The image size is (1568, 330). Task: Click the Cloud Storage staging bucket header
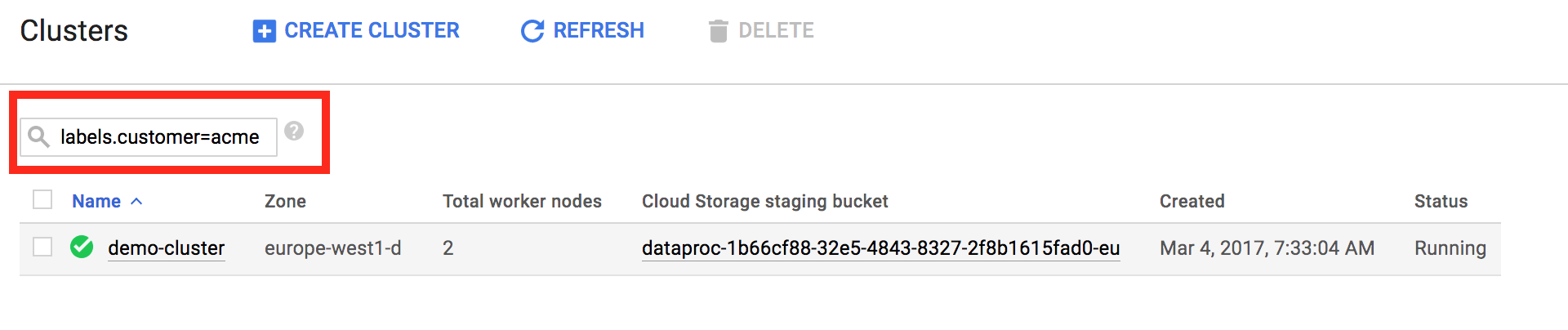point(764,201)
